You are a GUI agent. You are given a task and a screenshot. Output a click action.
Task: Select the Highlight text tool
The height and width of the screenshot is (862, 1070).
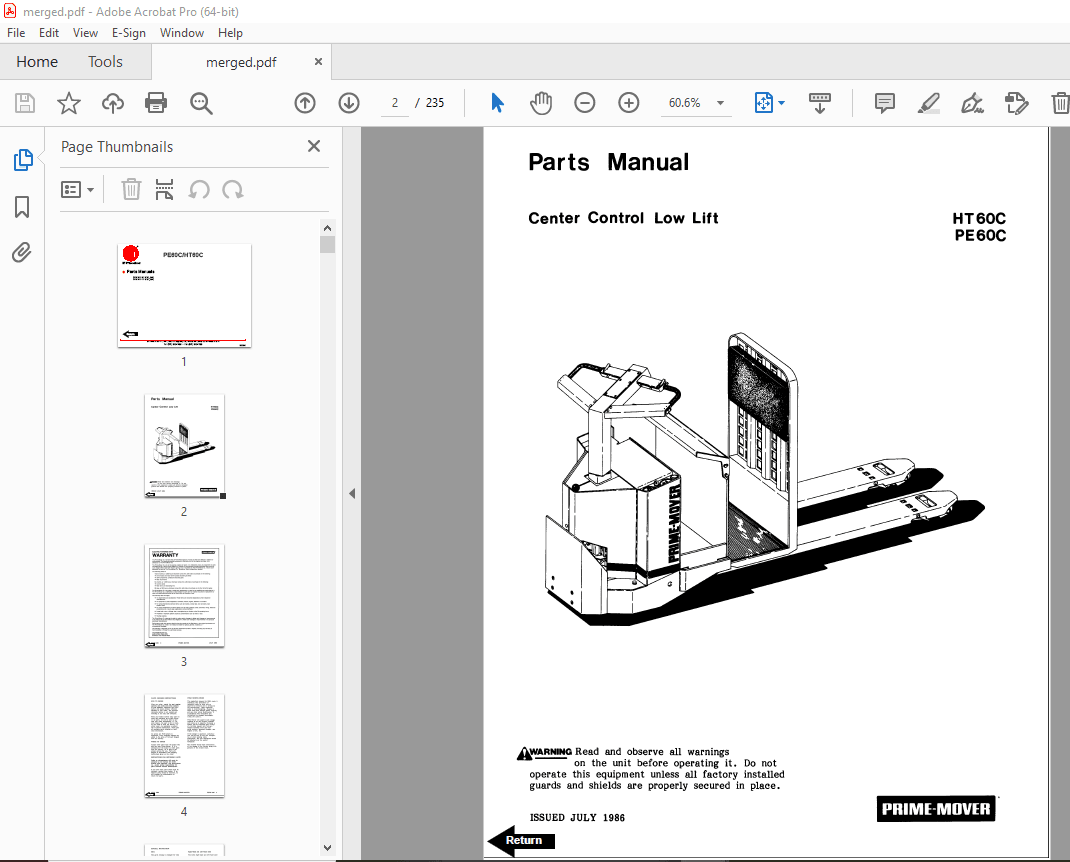pyautogui.click(x=929, y=102)
